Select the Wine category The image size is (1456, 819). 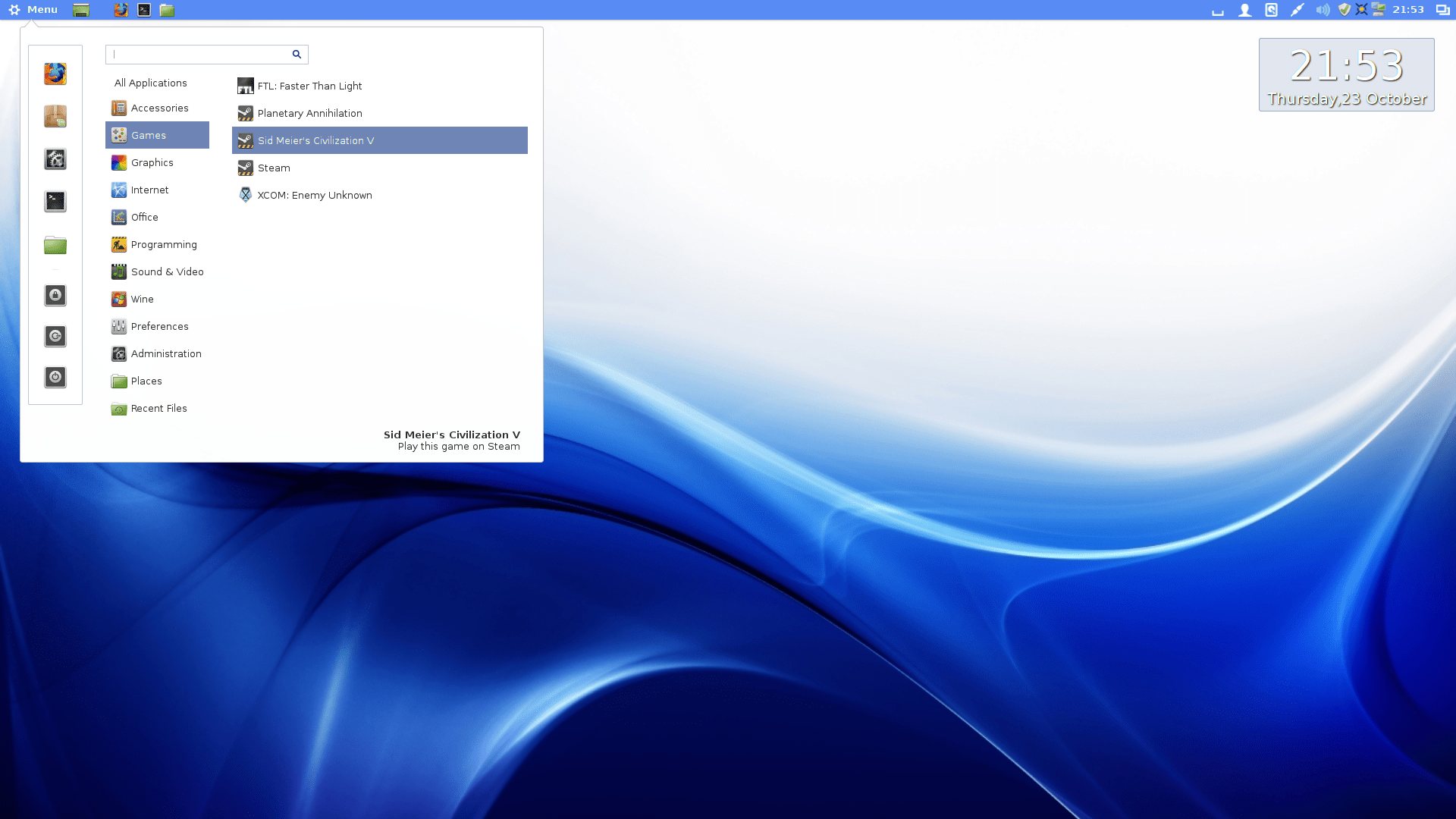(158, 299)
